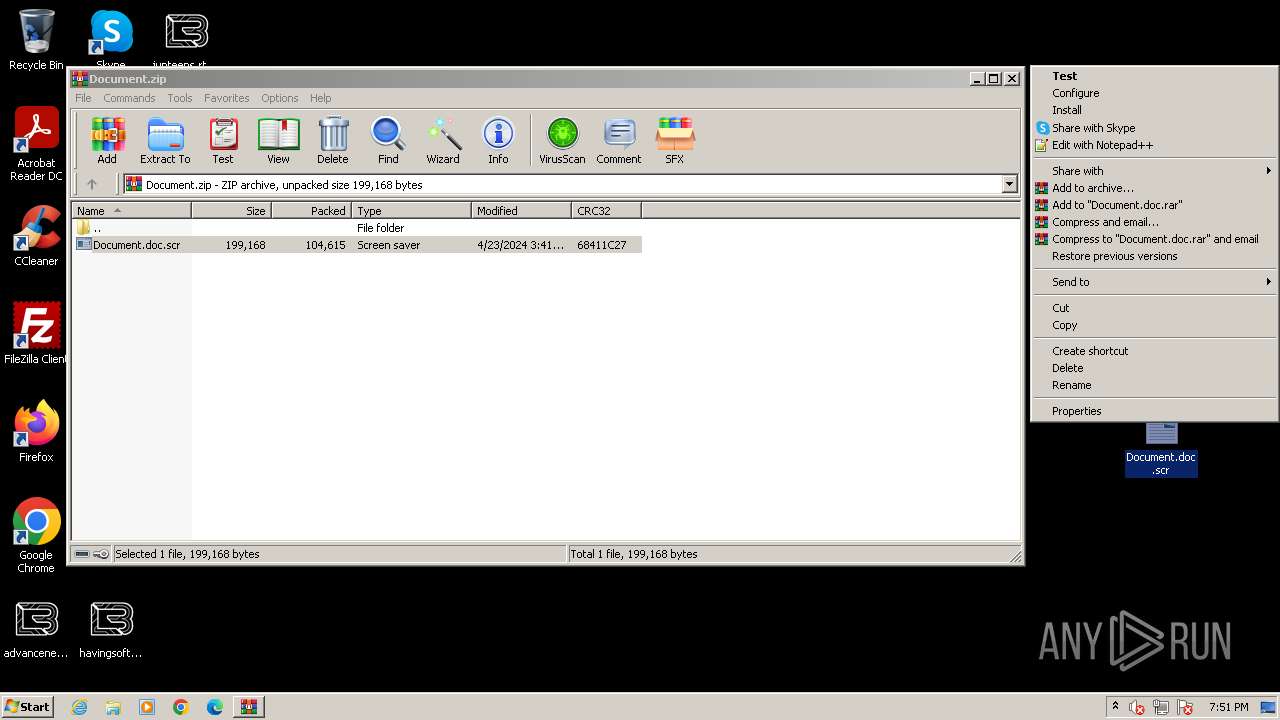Click the Test toolbar icon
This screenshot has width=1280, height=720.
click(x=223, y=141)
